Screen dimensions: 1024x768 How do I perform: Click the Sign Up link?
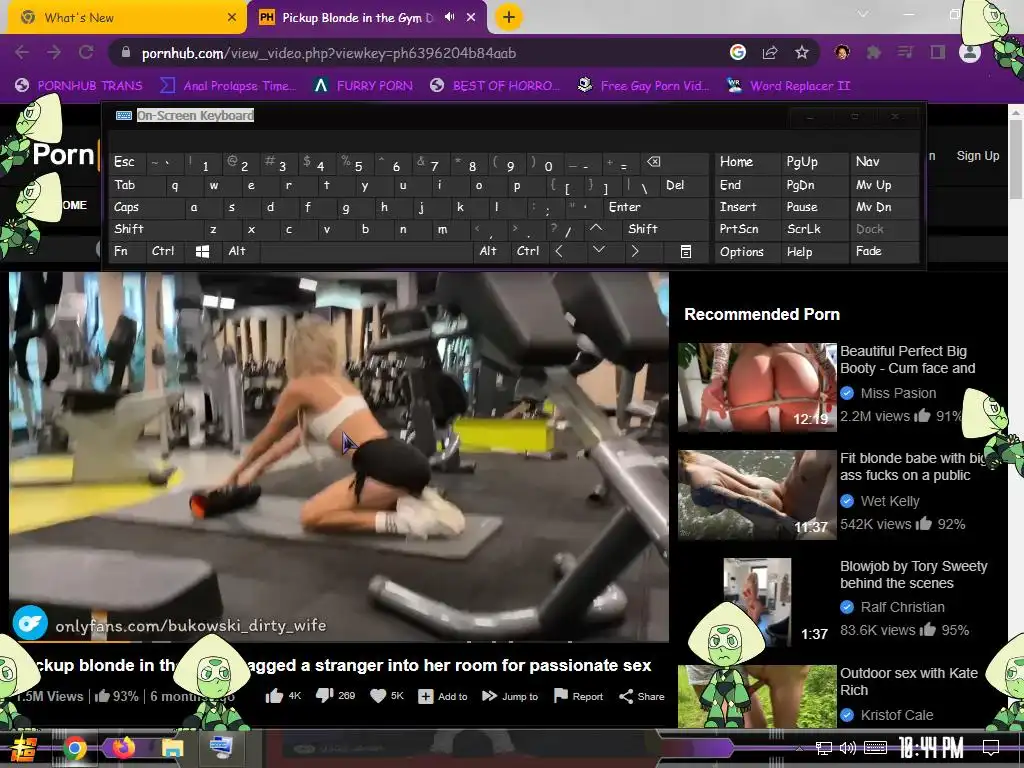978,156
